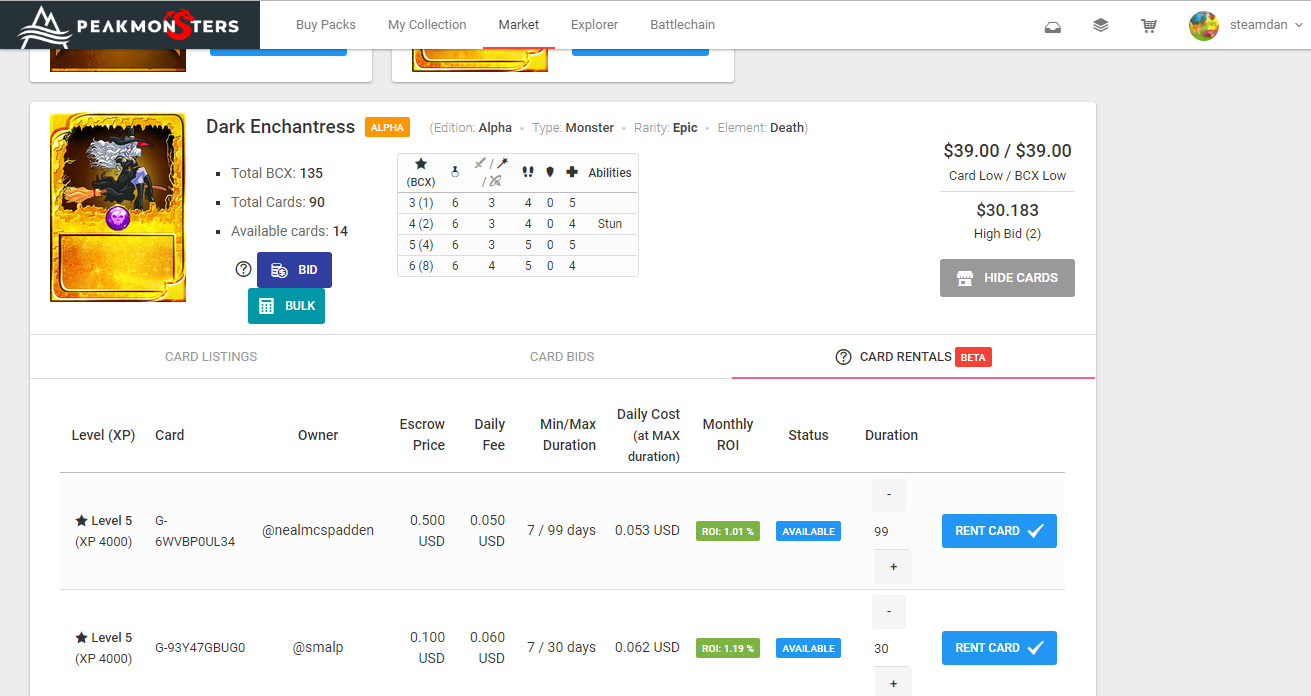Click card ID G-6WVBP0UL34

(x=195, y=531)
